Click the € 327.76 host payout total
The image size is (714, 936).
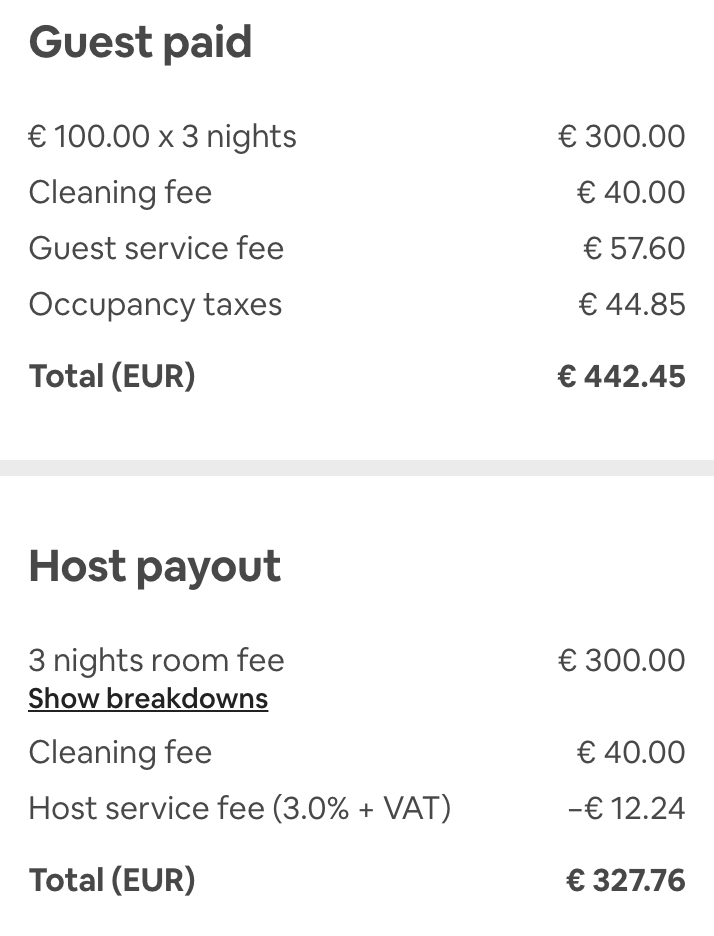(626, 880)
